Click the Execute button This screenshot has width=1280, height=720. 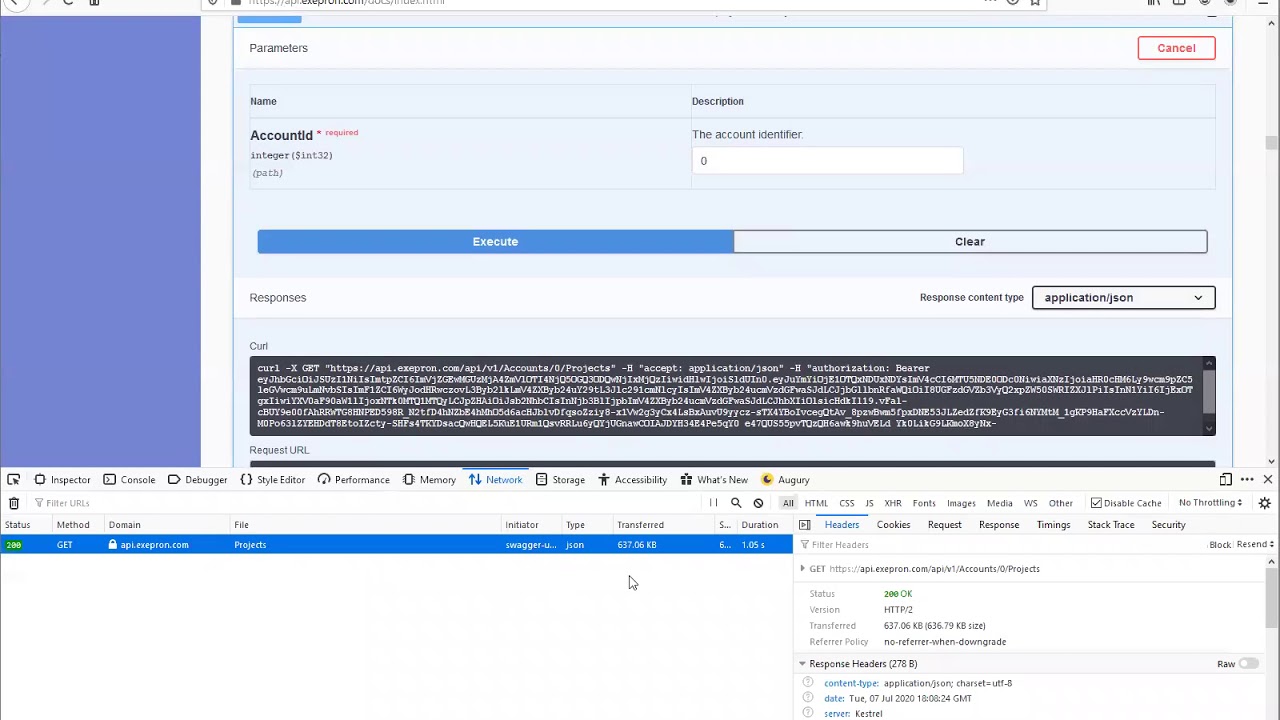point(495,241)
